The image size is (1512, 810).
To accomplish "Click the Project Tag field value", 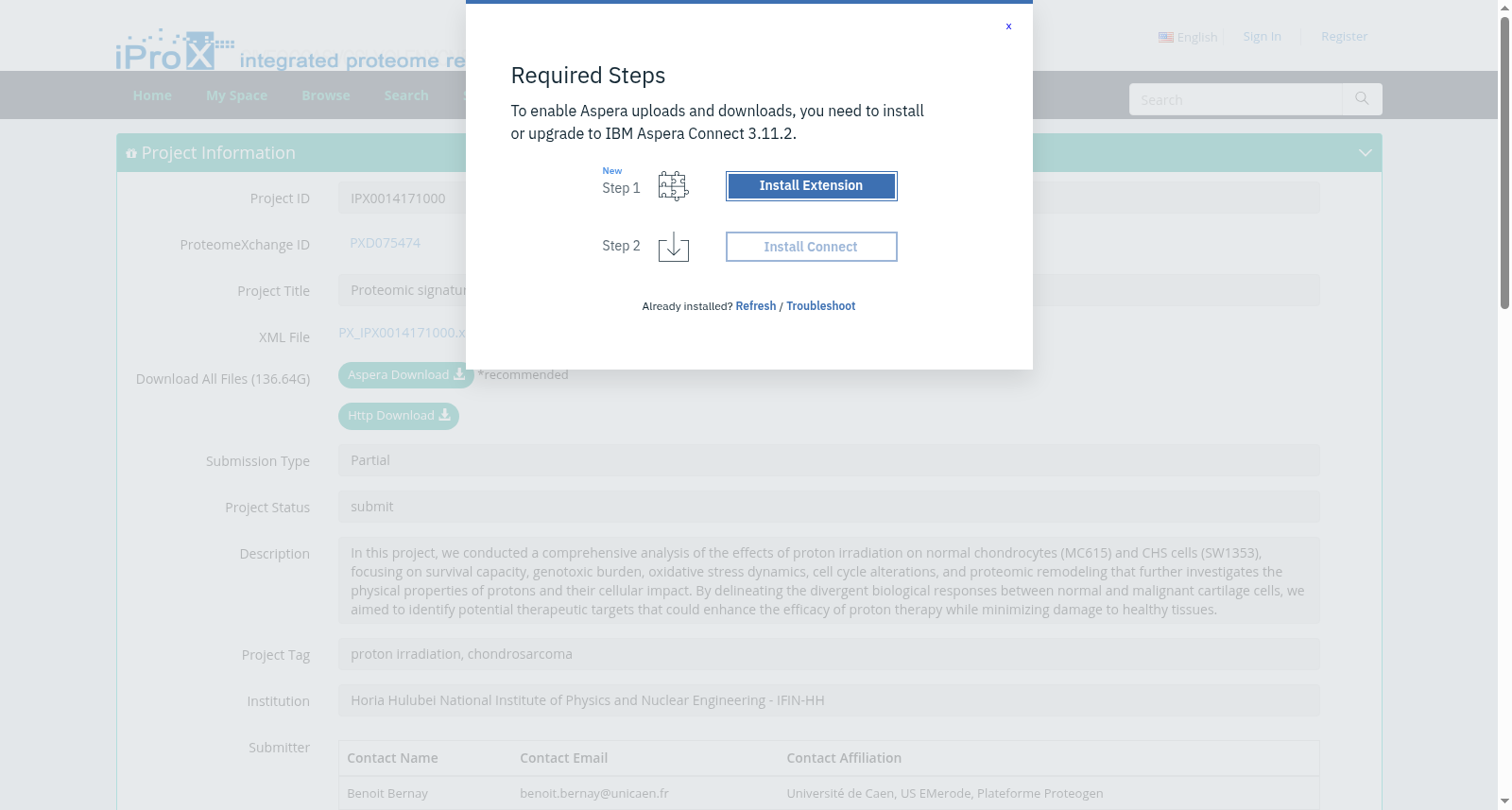I will pos(829,654).
